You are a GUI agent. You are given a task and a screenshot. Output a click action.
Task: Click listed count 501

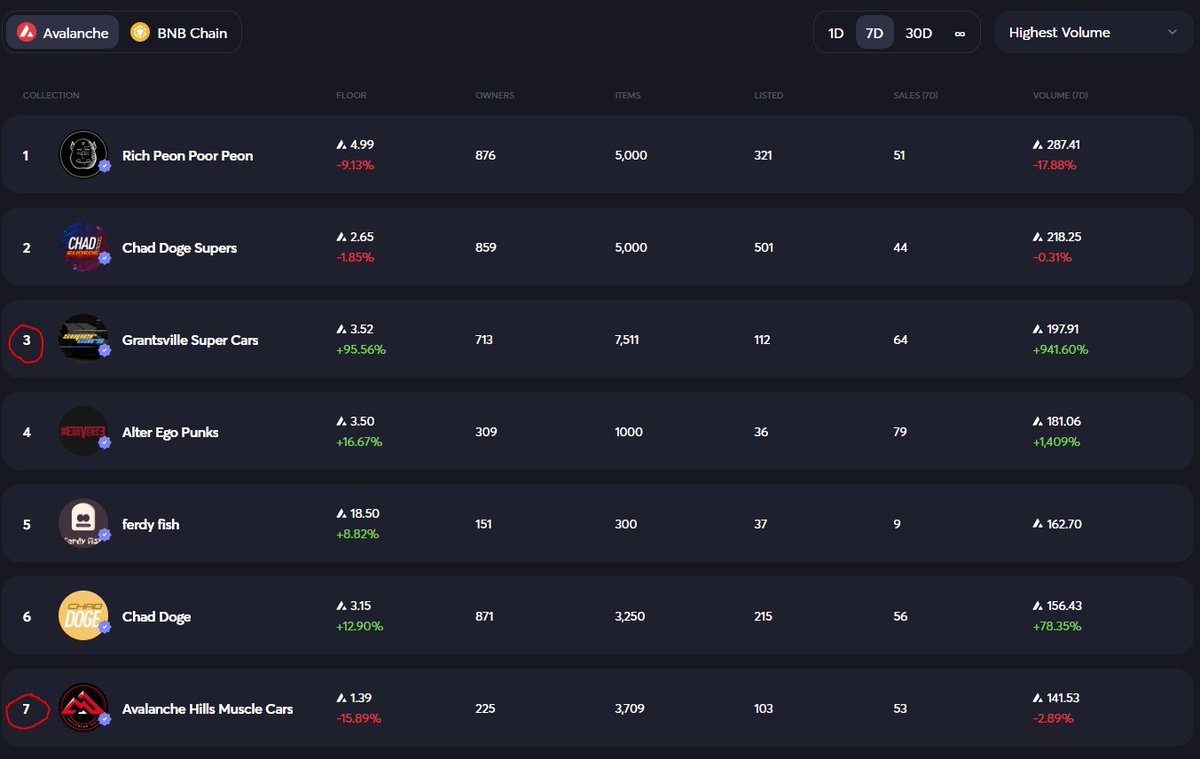(x=763, y=247)
